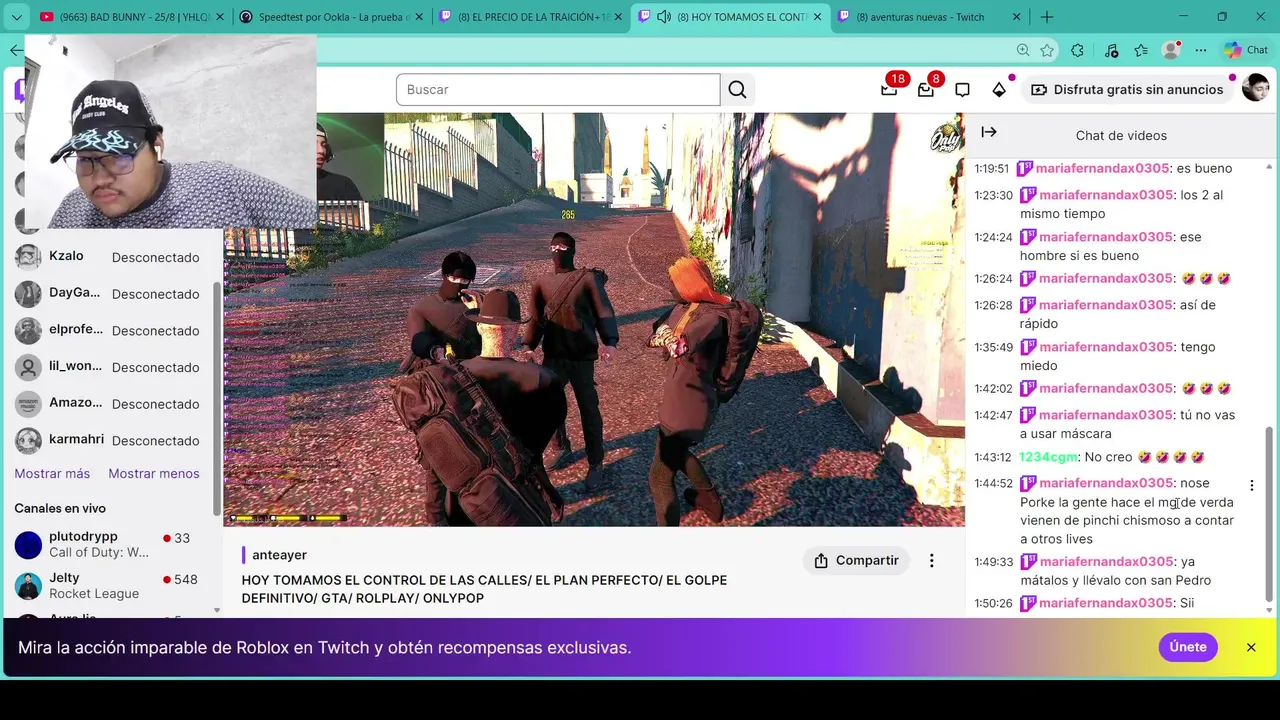The image size is (1280, 720).
Task: Click karmahri's avatar thumbnail
Action: (x=29, y=440)
